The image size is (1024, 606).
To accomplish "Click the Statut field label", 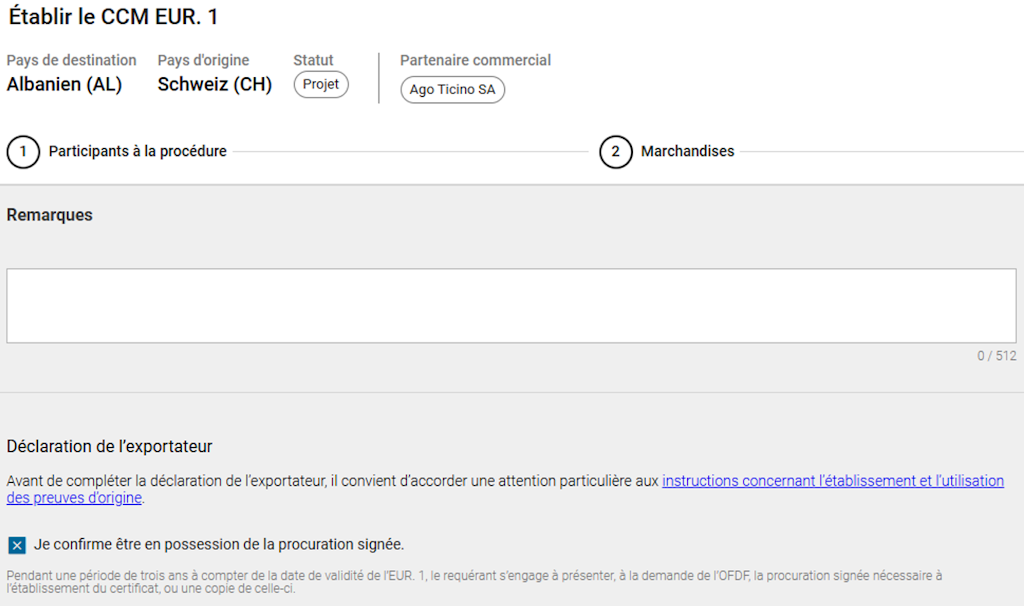I will [x=313, y=60].
